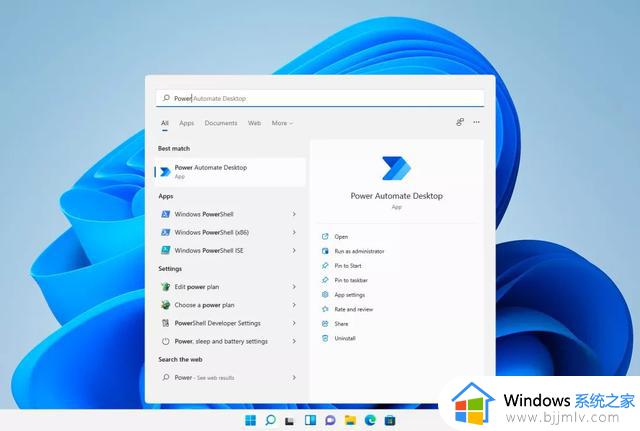
Task: Click the Edit power plan text
Action: coord(197,287)
